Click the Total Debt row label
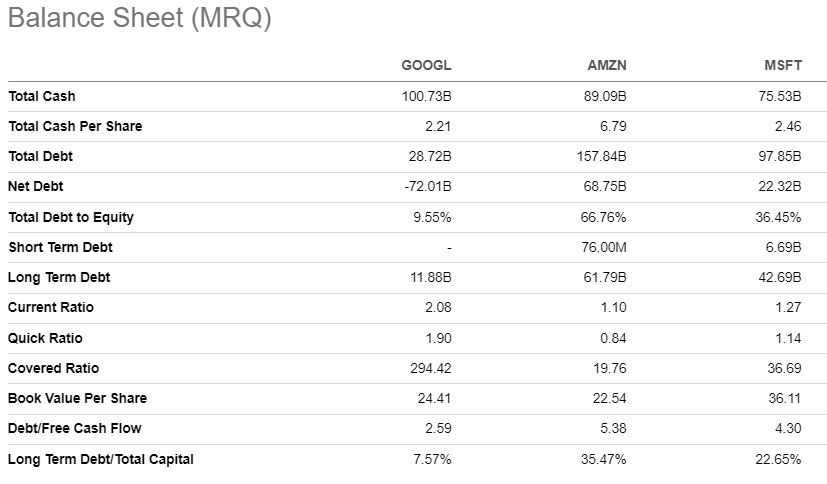This screenshot has width=827, height=484. tap(41, 157)
